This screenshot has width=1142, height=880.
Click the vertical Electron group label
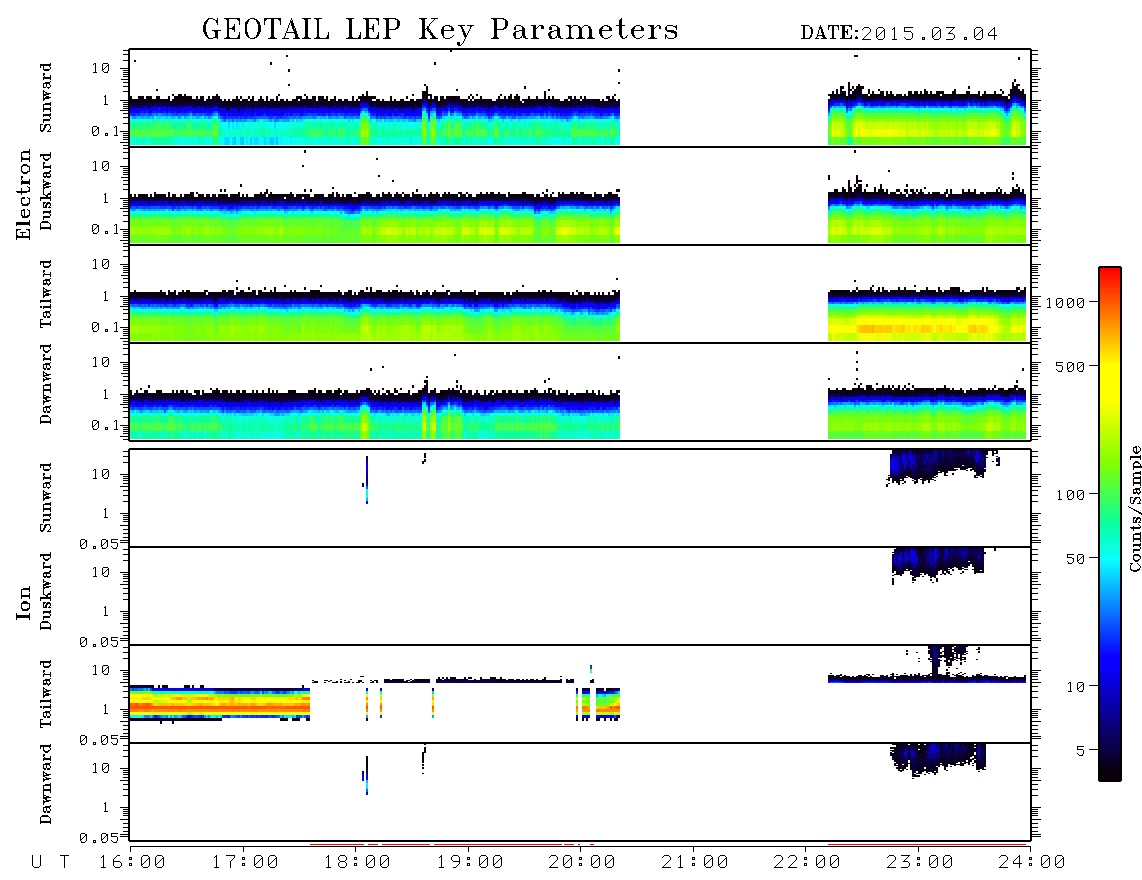23,195
